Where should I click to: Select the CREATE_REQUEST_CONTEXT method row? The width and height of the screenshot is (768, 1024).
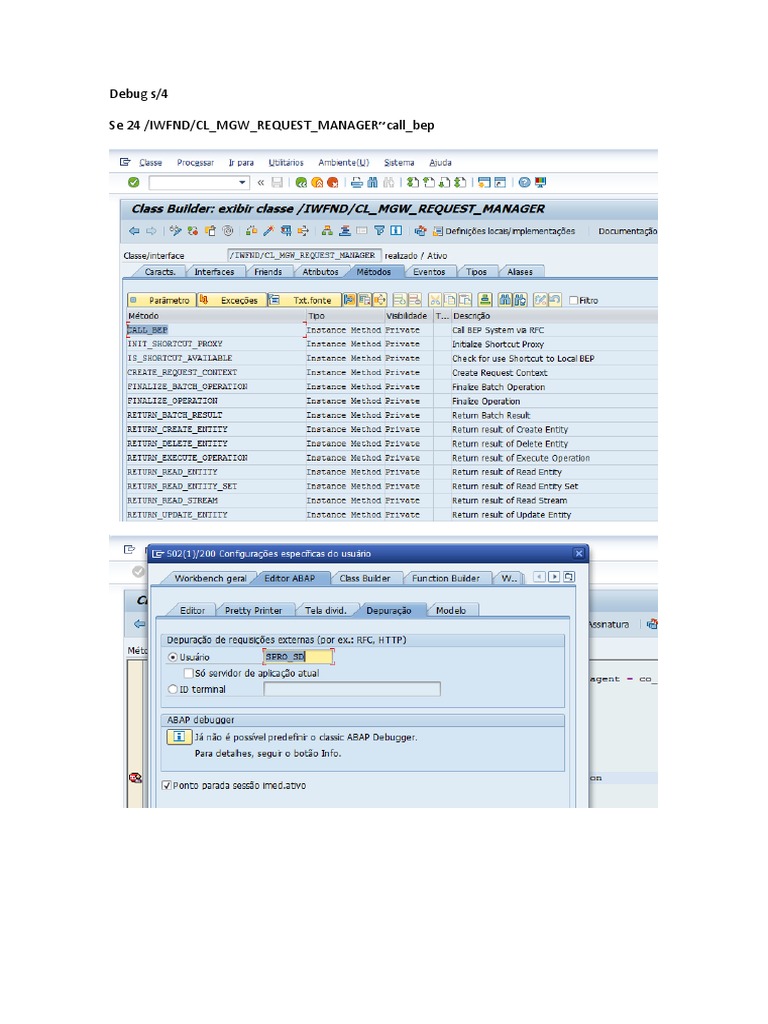[x=391, y=373]
